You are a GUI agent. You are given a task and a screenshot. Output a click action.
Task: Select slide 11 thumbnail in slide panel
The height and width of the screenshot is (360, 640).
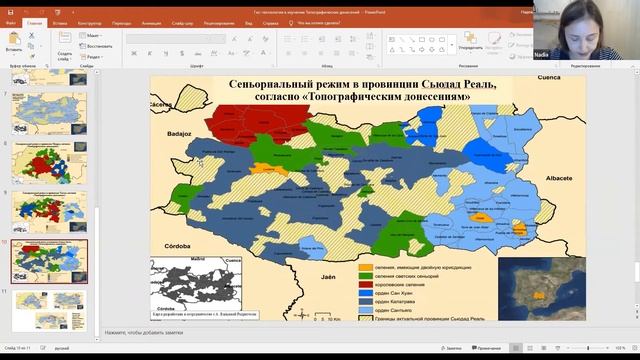click(x=49, y=311)
